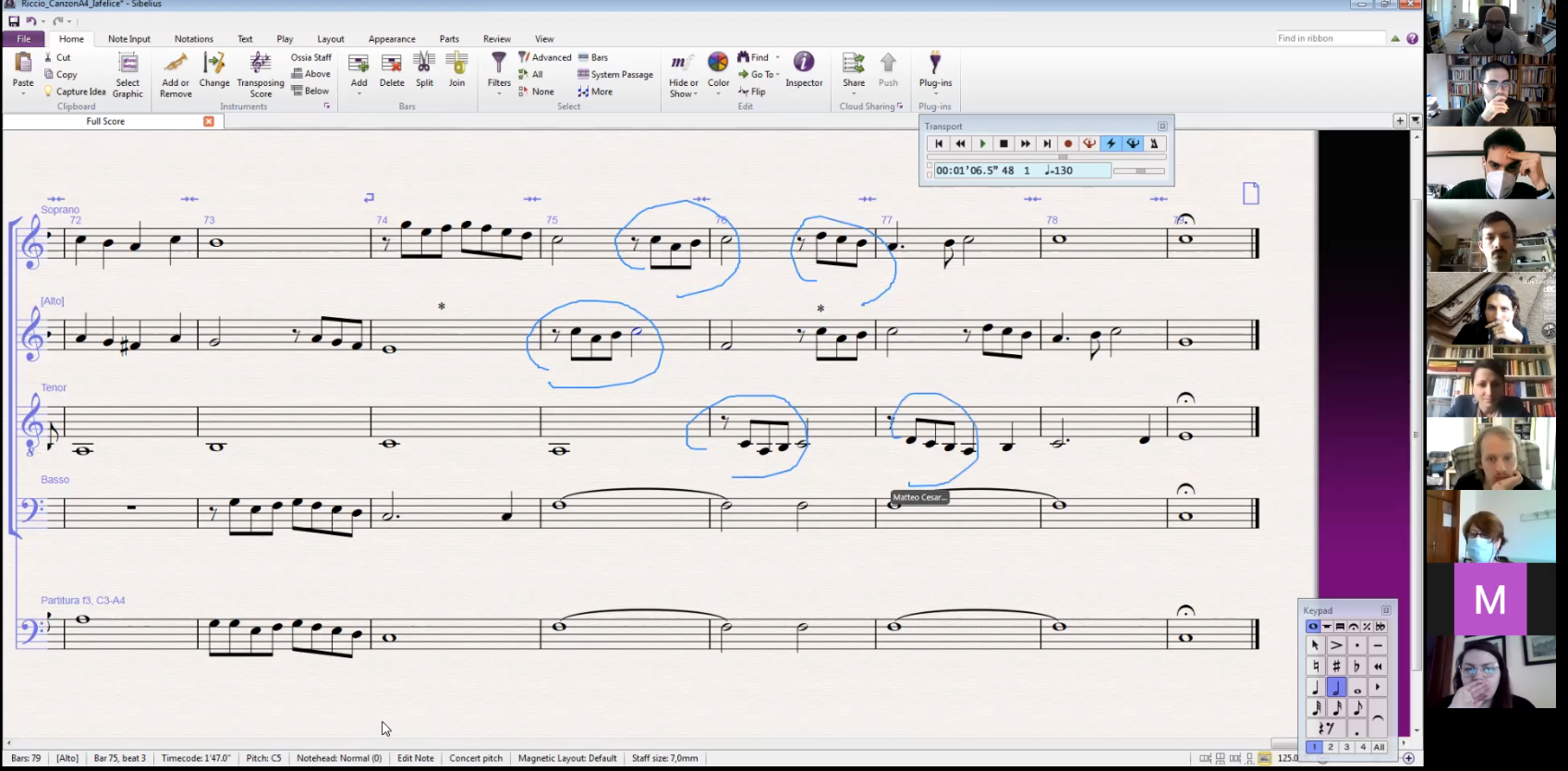Image resolution: width=1568 pixels, height=771 pixels.
Task: Click the Split bars icon
Action: (x=424, y=63)
